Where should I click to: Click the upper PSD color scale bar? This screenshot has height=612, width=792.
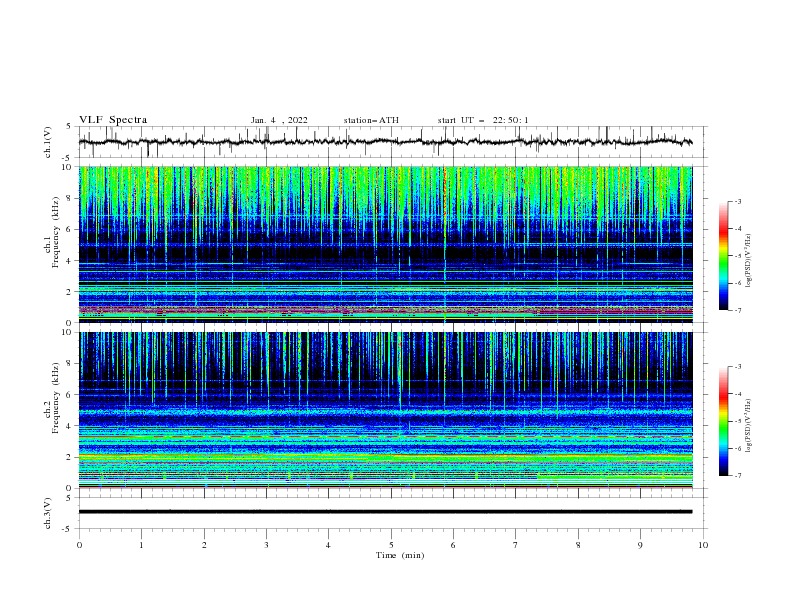point(724,256)
